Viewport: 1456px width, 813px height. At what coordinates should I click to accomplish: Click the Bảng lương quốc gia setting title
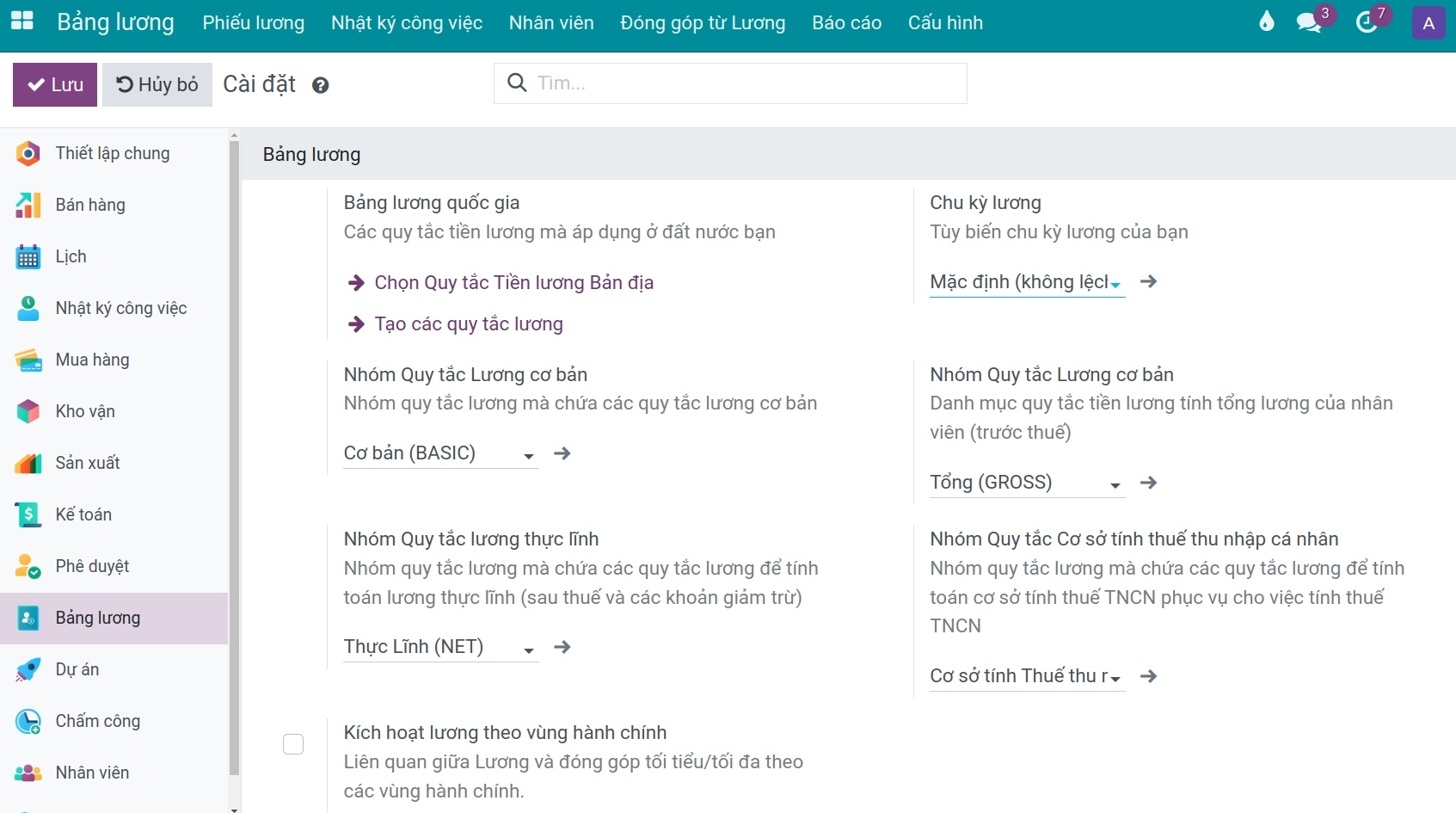click(x=432, y=202)
